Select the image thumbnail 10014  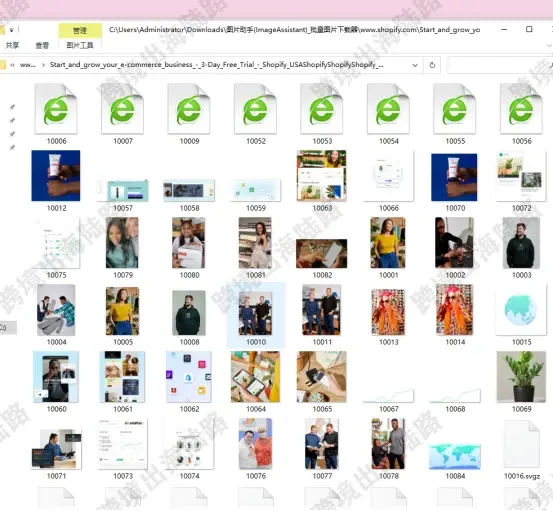click(454, 310)
